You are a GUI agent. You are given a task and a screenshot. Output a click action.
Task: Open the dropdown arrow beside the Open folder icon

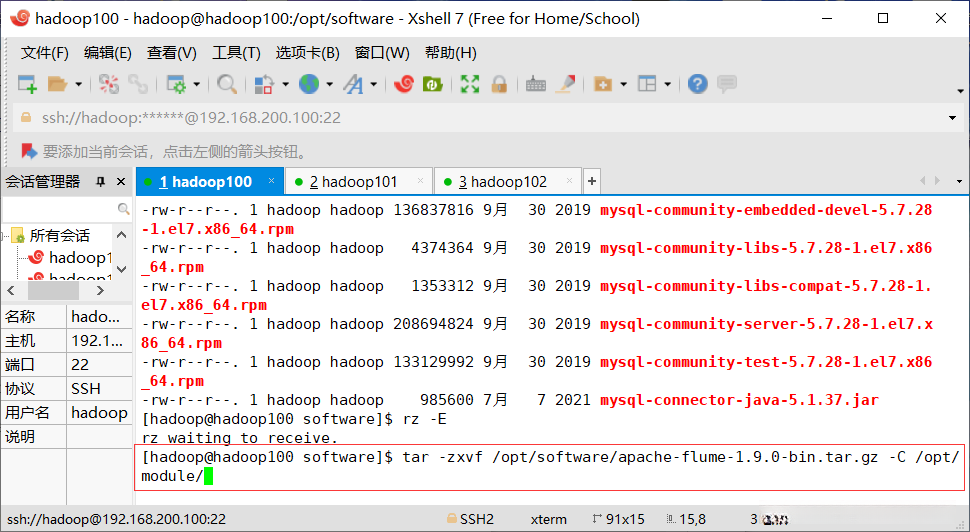tap(79, 84)
